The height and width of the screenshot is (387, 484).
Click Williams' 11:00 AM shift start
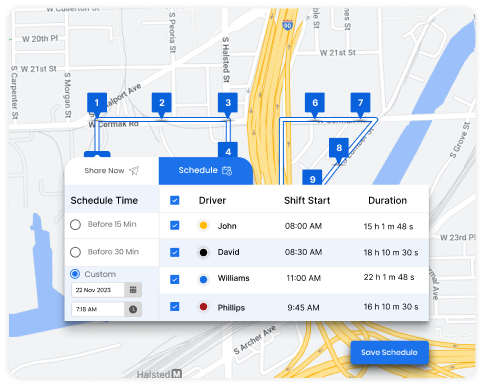(303, 278)
